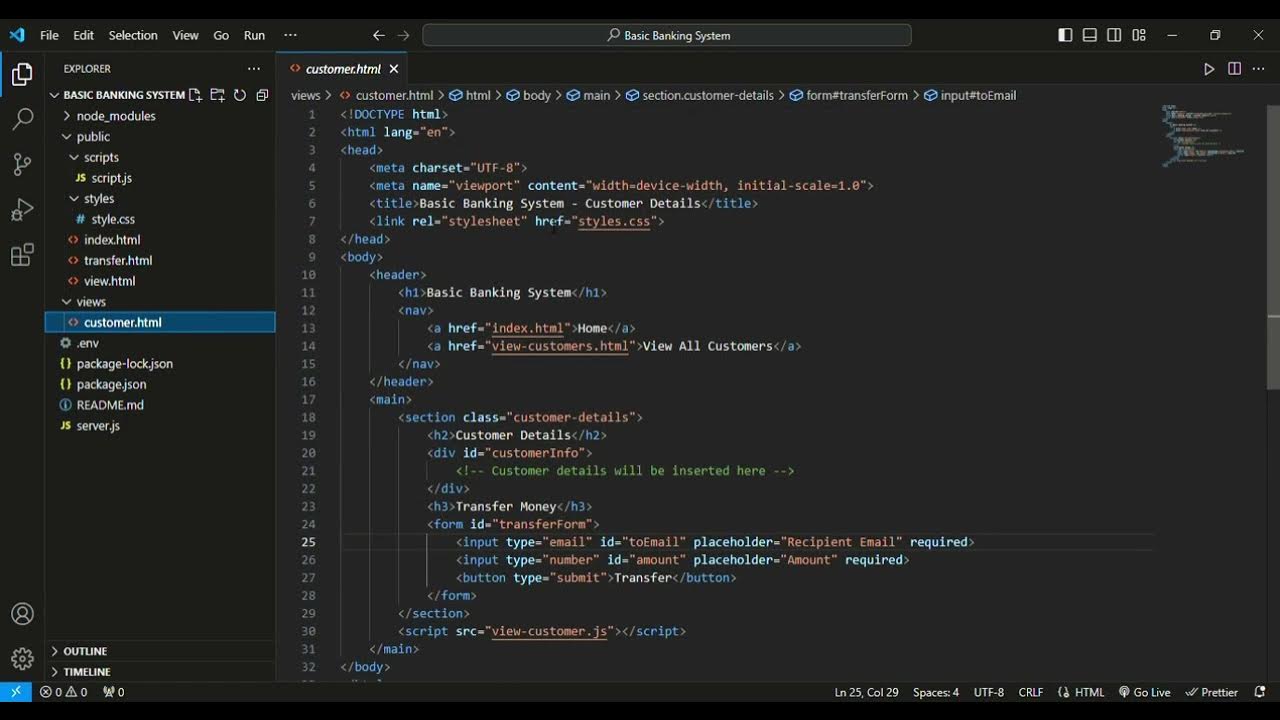The image size is (1280, 720).
Task: Expand the TIMELINE section
Action: [x=160, y=672]
